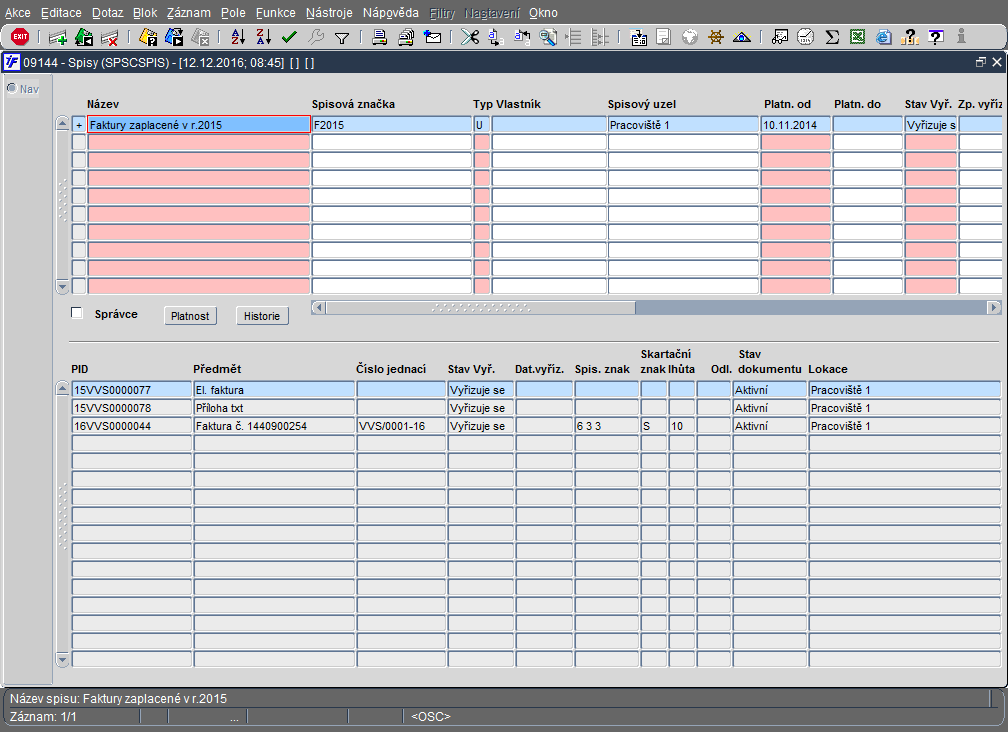Open the Záznam menu
This screenshot has height=732, width=1008.
pyautogui.click(x=188, y=13)
